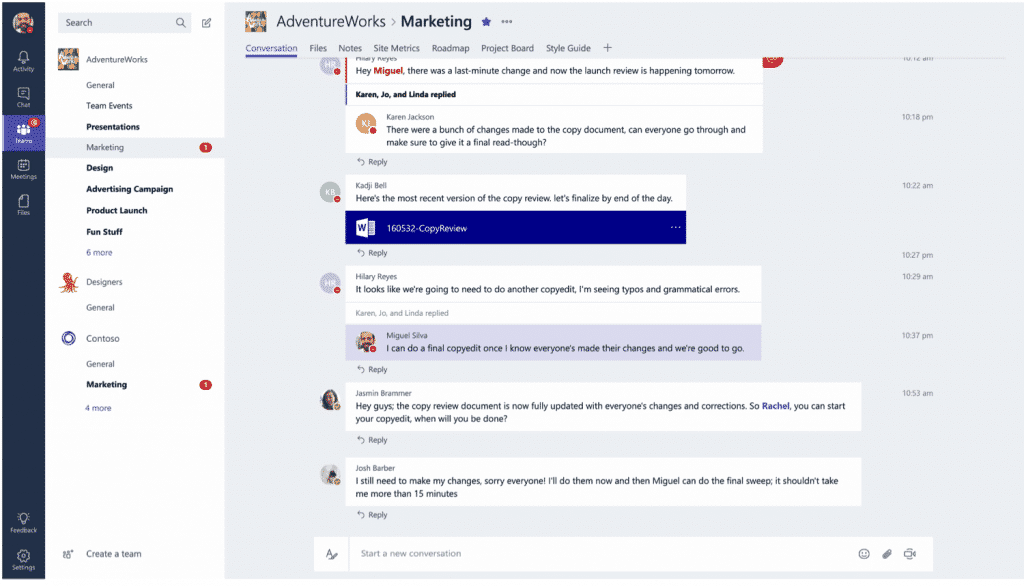Reply to Karen Jackson's thread
Image resolution: width=1024 pixels, height=587 pixels.
tap(372, 162)
